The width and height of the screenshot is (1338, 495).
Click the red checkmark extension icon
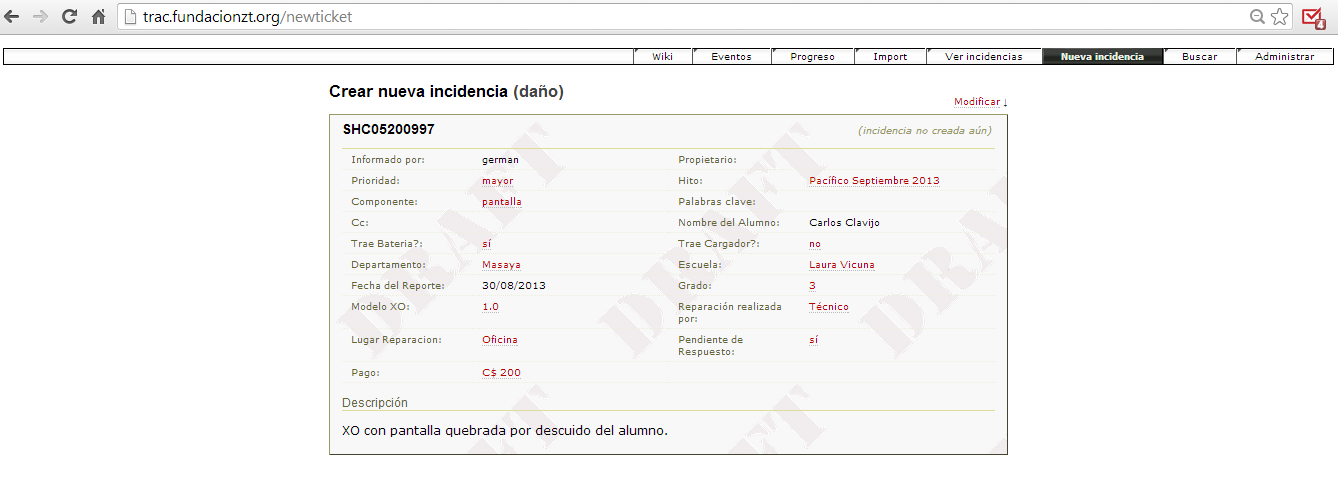pyautogui.click(x=1313, y=17)
